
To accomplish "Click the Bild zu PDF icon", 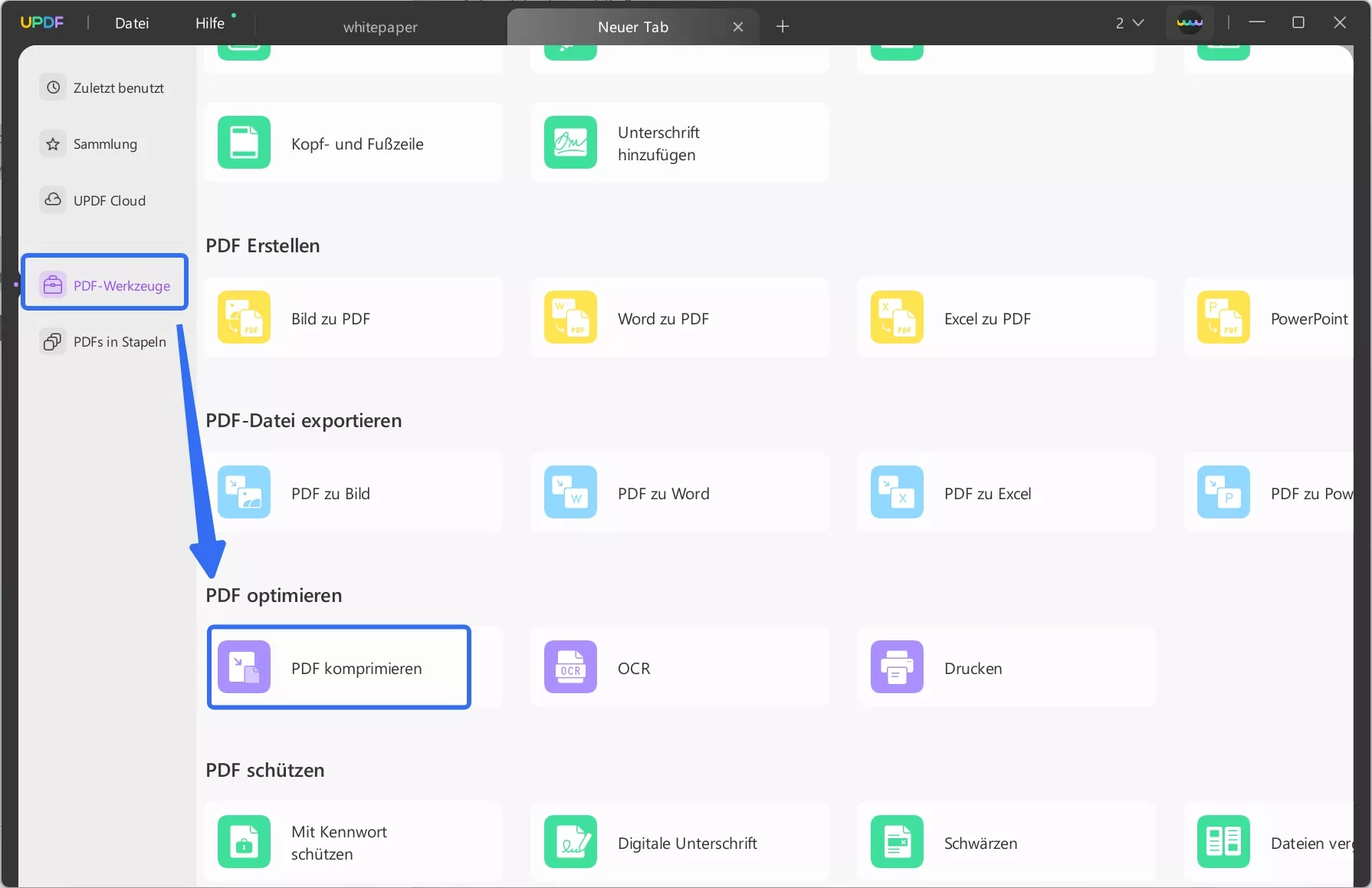I will pyautogui.click(x=244, y=317).
